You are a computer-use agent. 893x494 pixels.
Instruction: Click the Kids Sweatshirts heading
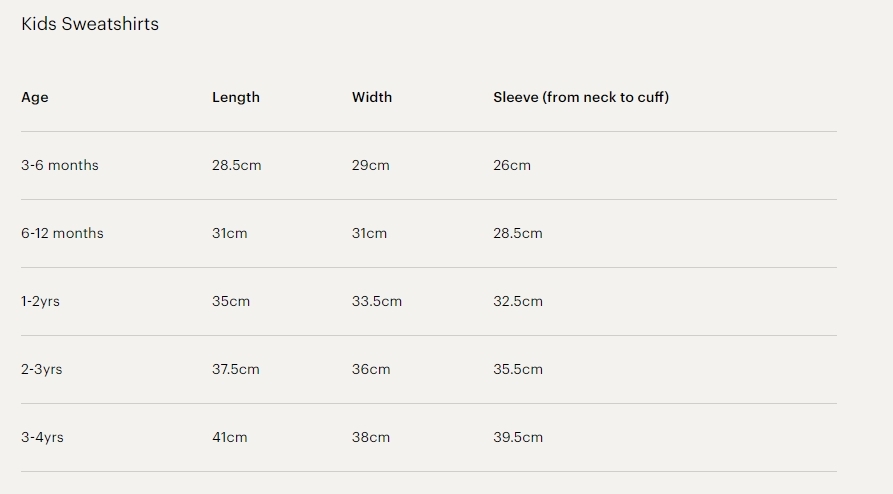pos(90,24)
